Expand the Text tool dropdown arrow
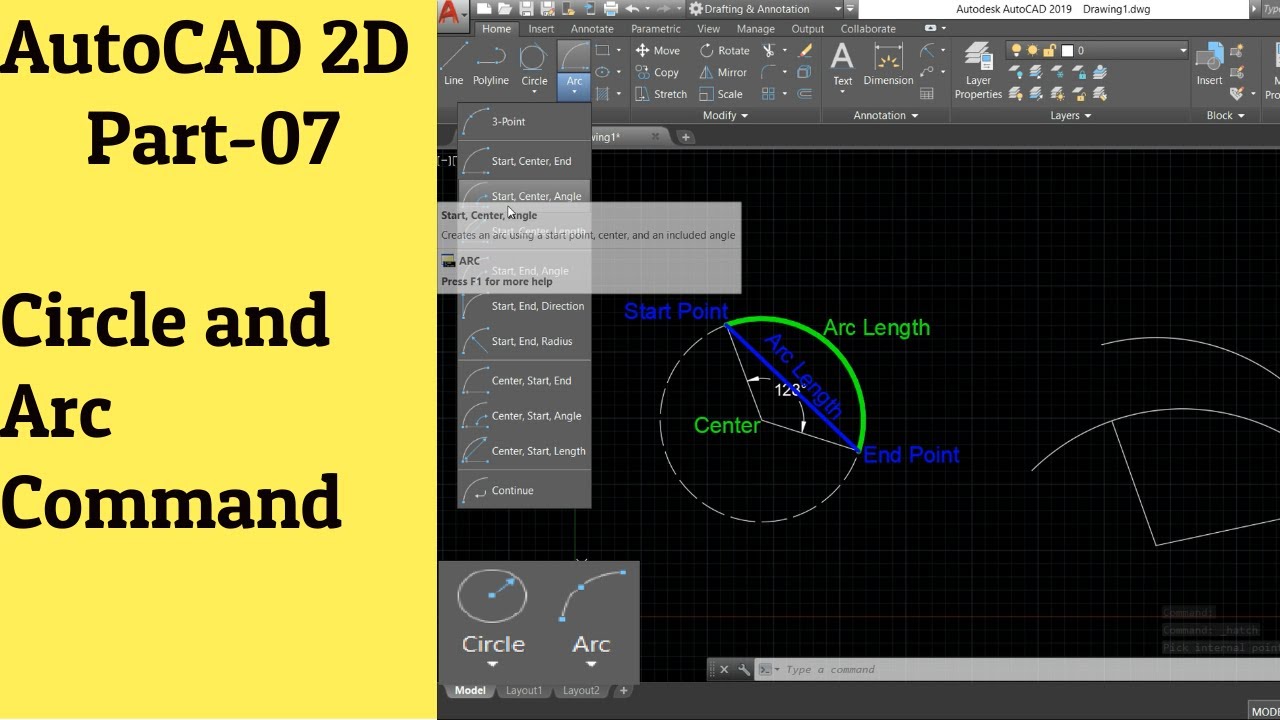1280x720 pixels. click(x=843, y=92)
